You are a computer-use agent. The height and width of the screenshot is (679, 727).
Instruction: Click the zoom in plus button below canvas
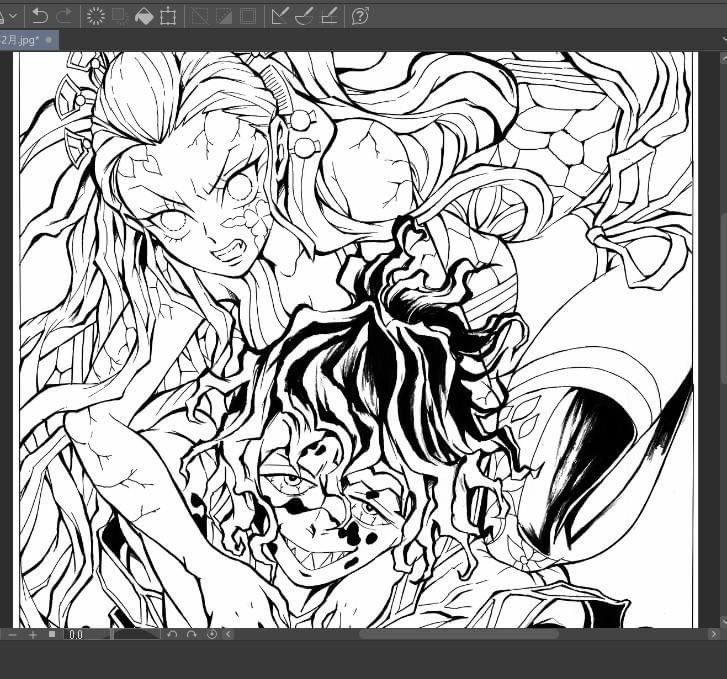32,634
